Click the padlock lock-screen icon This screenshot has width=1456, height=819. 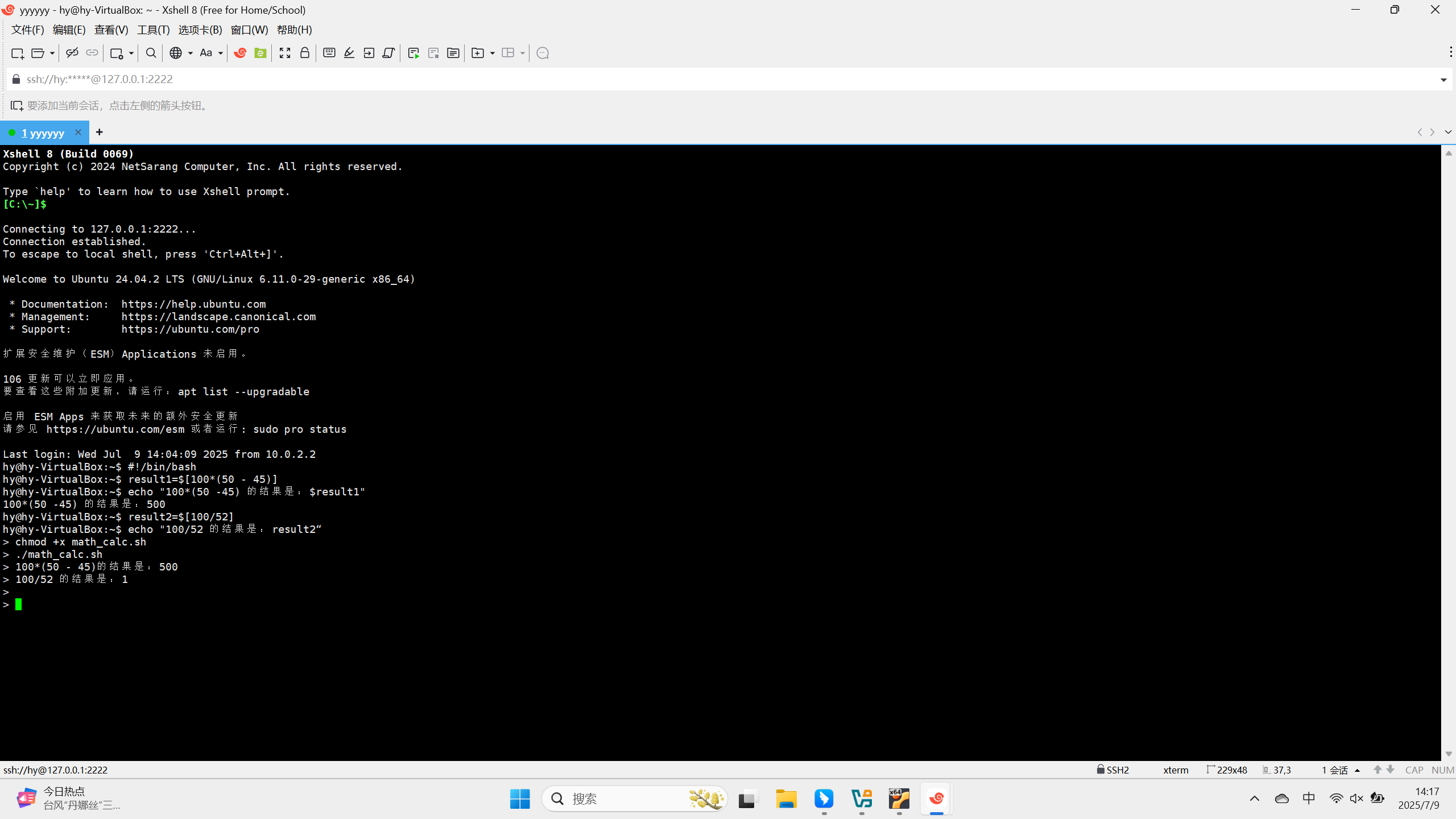coord(305,53)
